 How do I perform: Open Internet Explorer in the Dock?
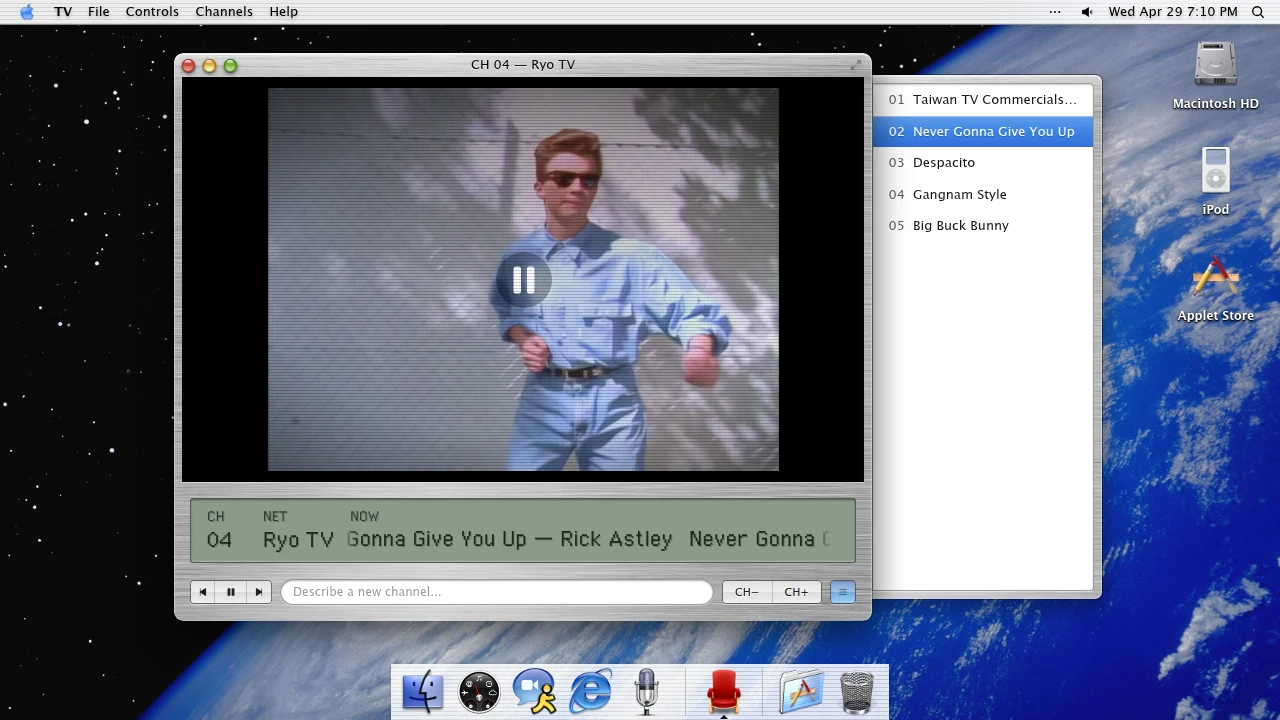(x=591, y=692)
